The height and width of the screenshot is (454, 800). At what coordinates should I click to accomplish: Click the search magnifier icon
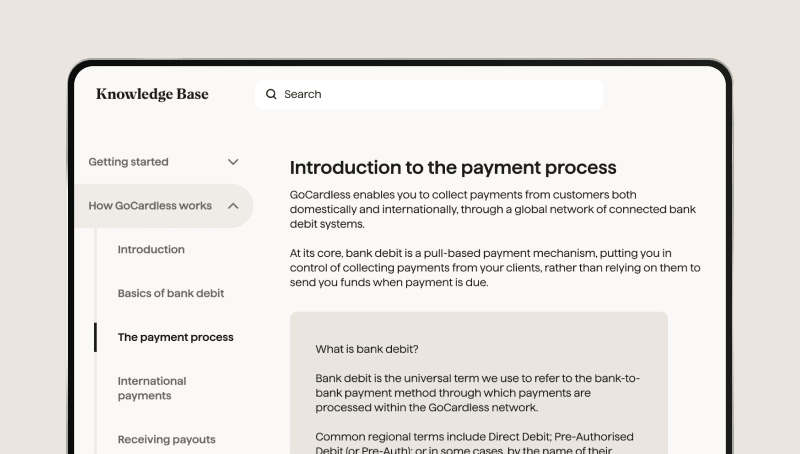[271, 94]
